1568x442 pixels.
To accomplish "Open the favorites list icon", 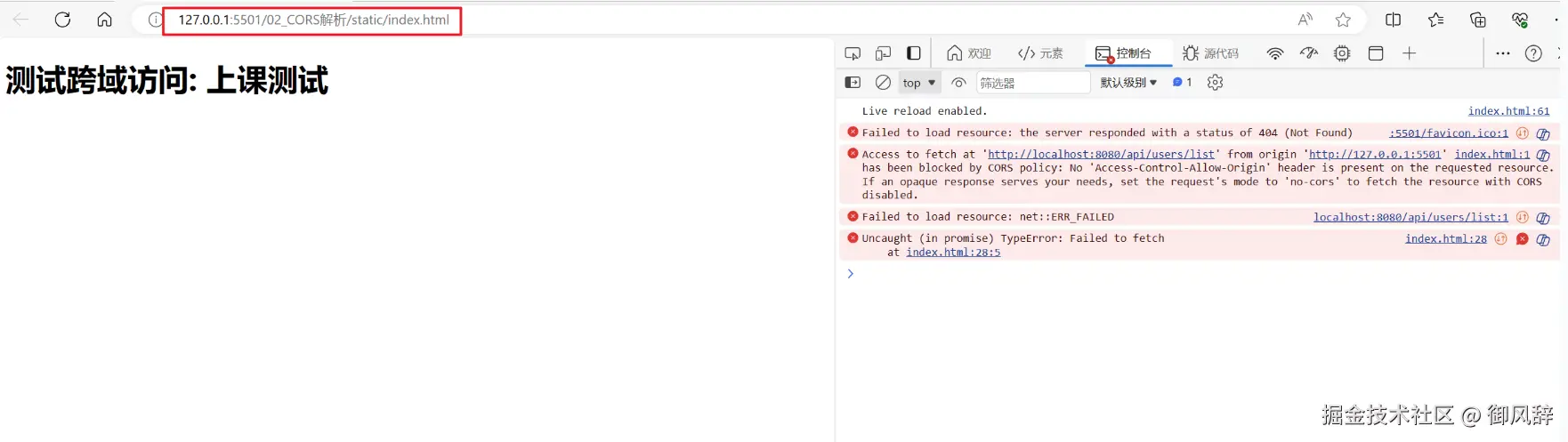I will click(1435, 20).
